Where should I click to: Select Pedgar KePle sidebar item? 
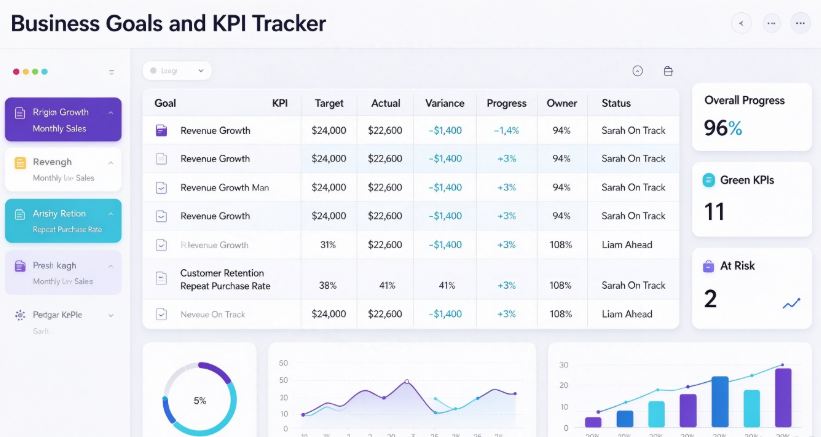pyautogui.click(x=63, y=321)
